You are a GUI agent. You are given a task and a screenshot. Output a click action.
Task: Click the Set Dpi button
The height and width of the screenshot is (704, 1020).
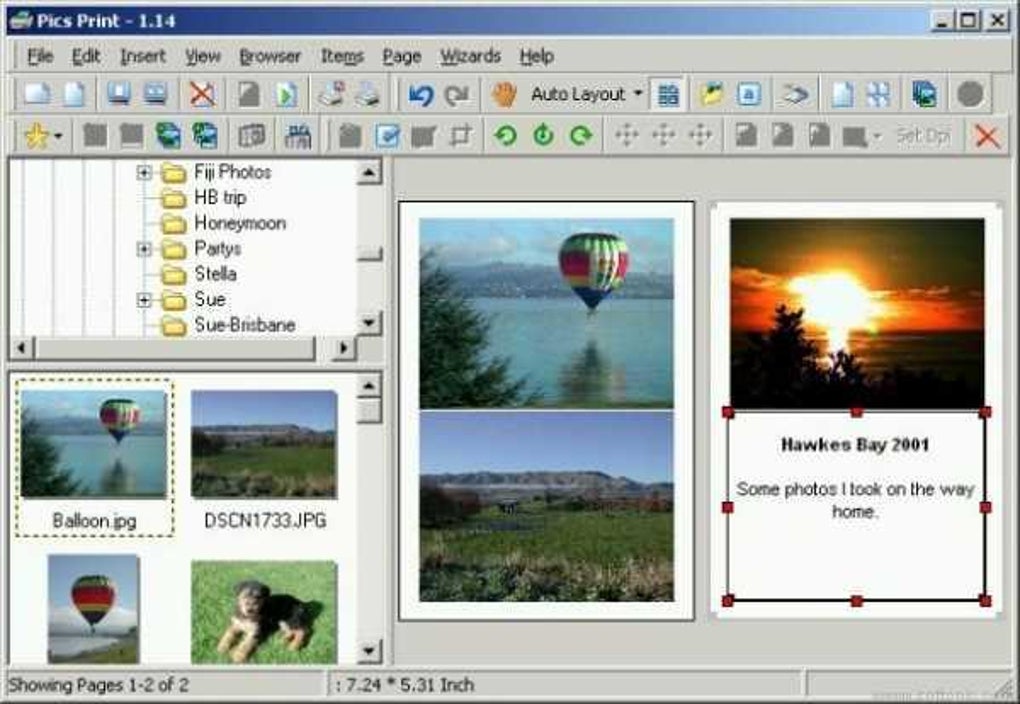tap(923, 136)
